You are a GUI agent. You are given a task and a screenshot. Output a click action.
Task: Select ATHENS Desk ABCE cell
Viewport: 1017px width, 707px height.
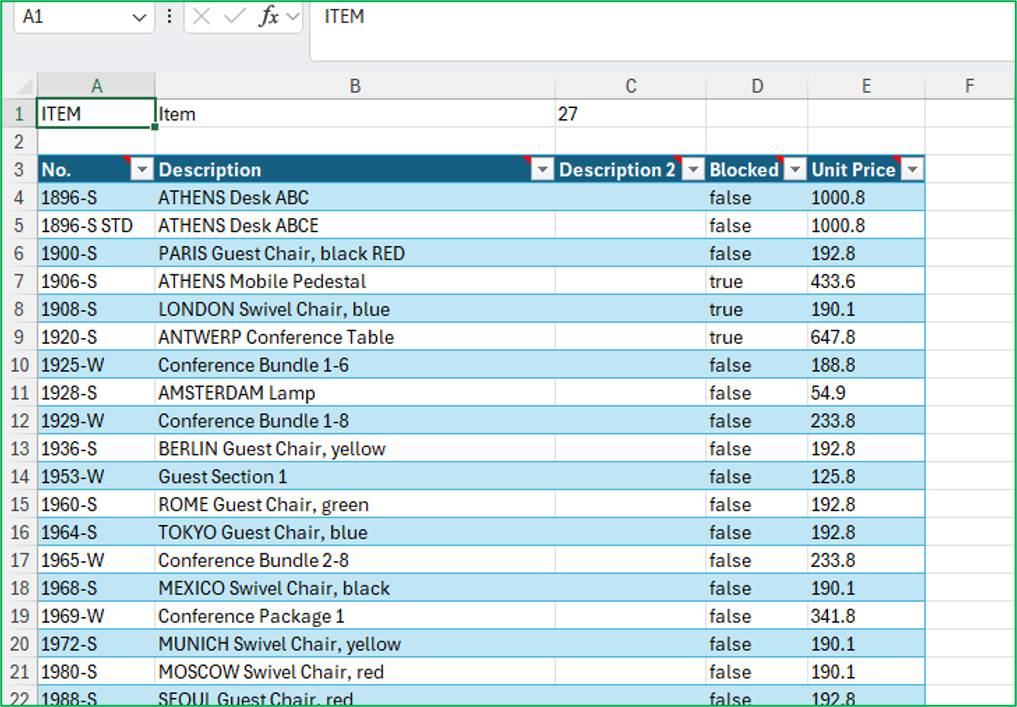coord(355,226)
